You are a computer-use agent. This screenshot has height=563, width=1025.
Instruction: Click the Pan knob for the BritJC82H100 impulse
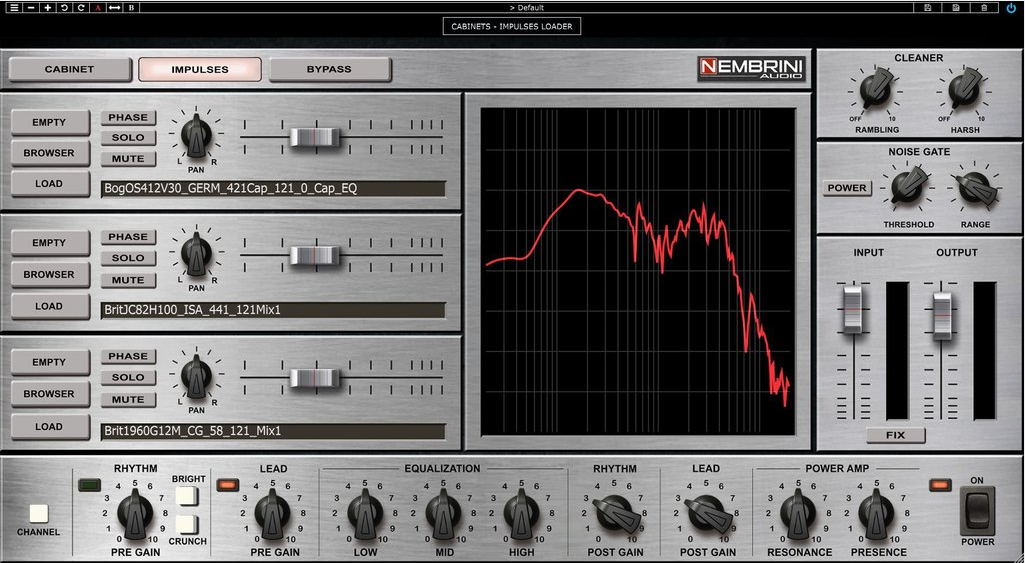196,254
